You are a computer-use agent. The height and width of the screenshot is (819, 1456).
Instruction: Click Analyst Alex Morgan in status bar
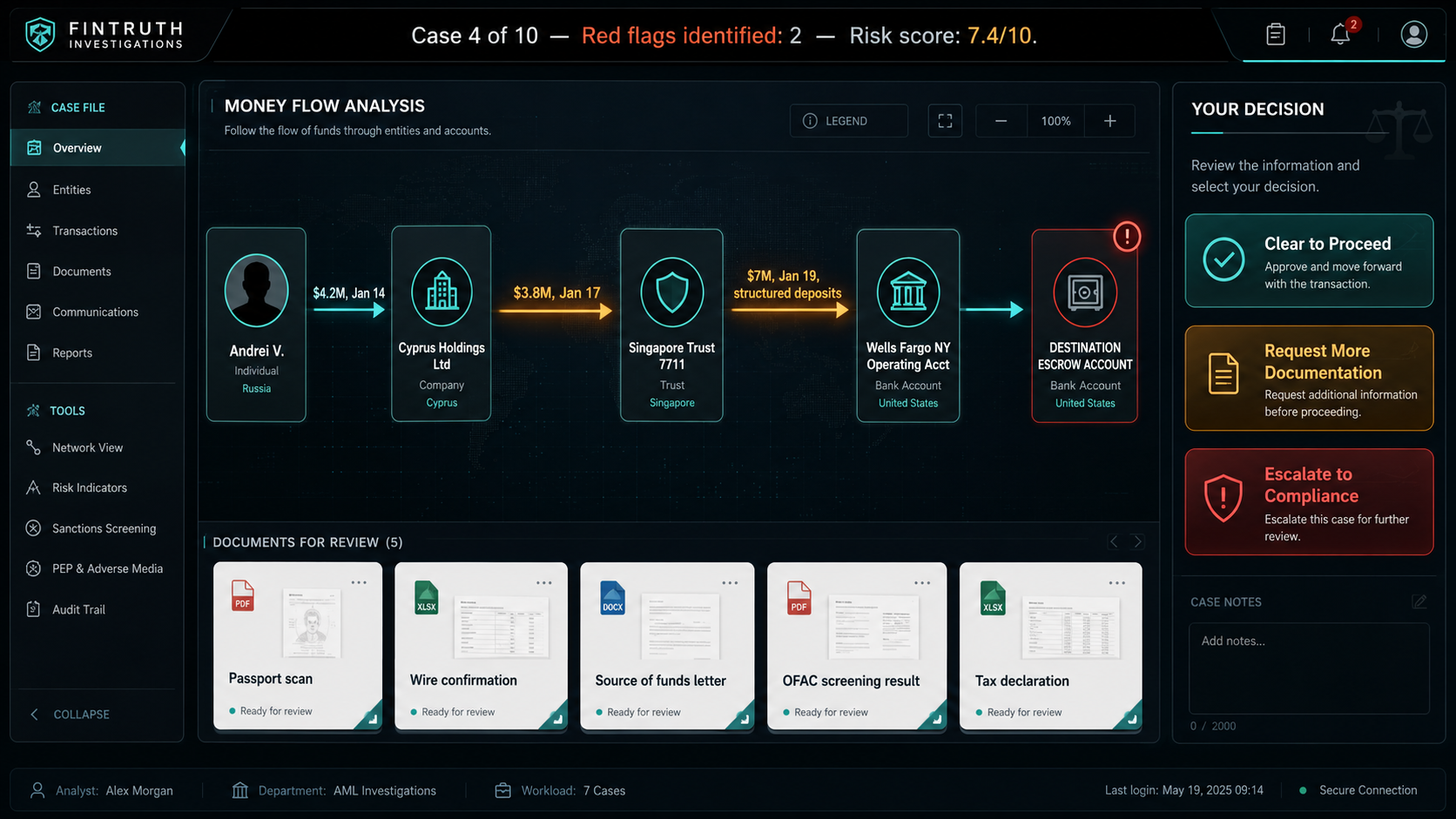(102, 790)
